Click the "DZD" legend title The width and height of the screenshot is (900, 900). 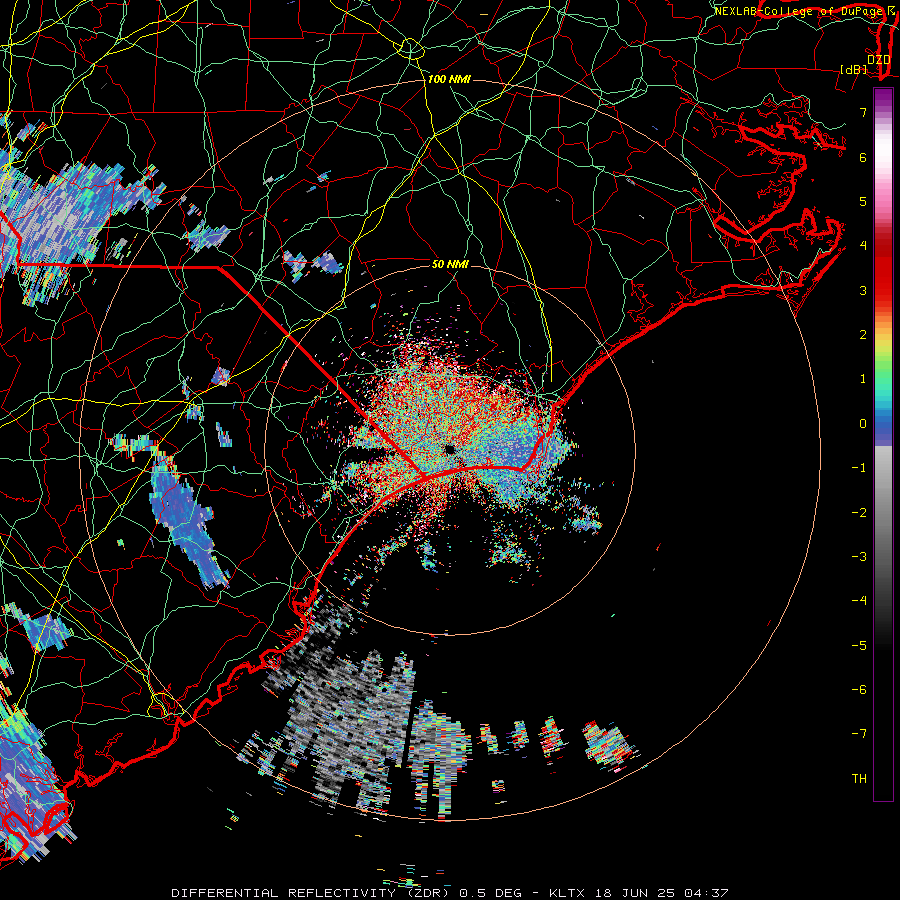coord(879,60)
